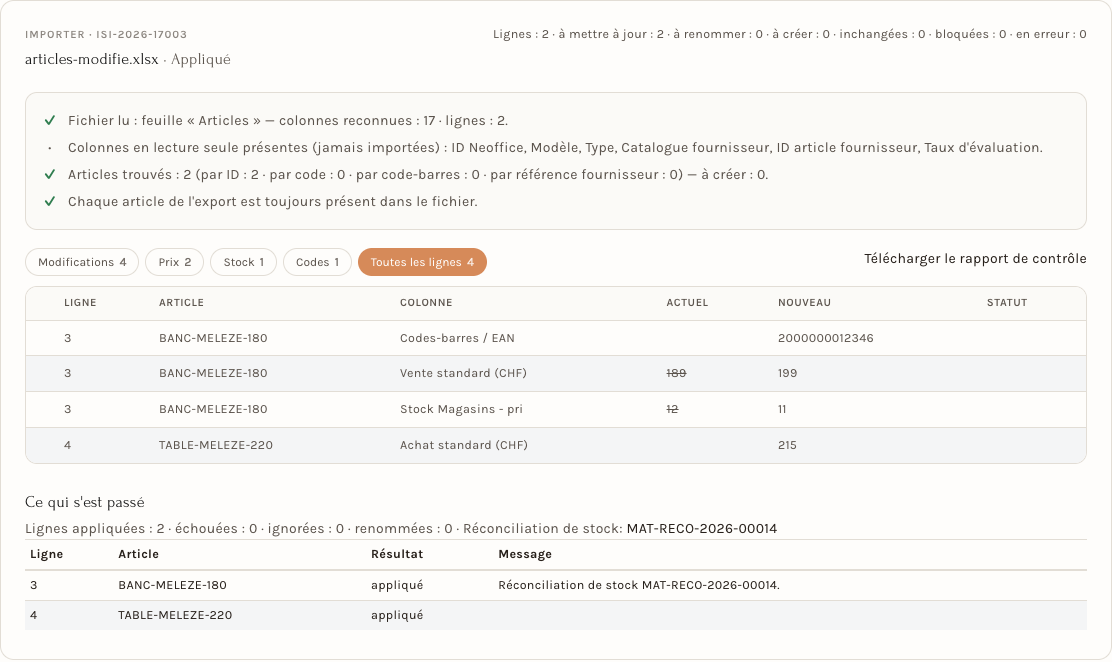This screenshot has width=1112, height=662.
Task: Click TABLE-MELEZE-220 in the modifications table
Action: pyautogui.click(x=216, y=446)
